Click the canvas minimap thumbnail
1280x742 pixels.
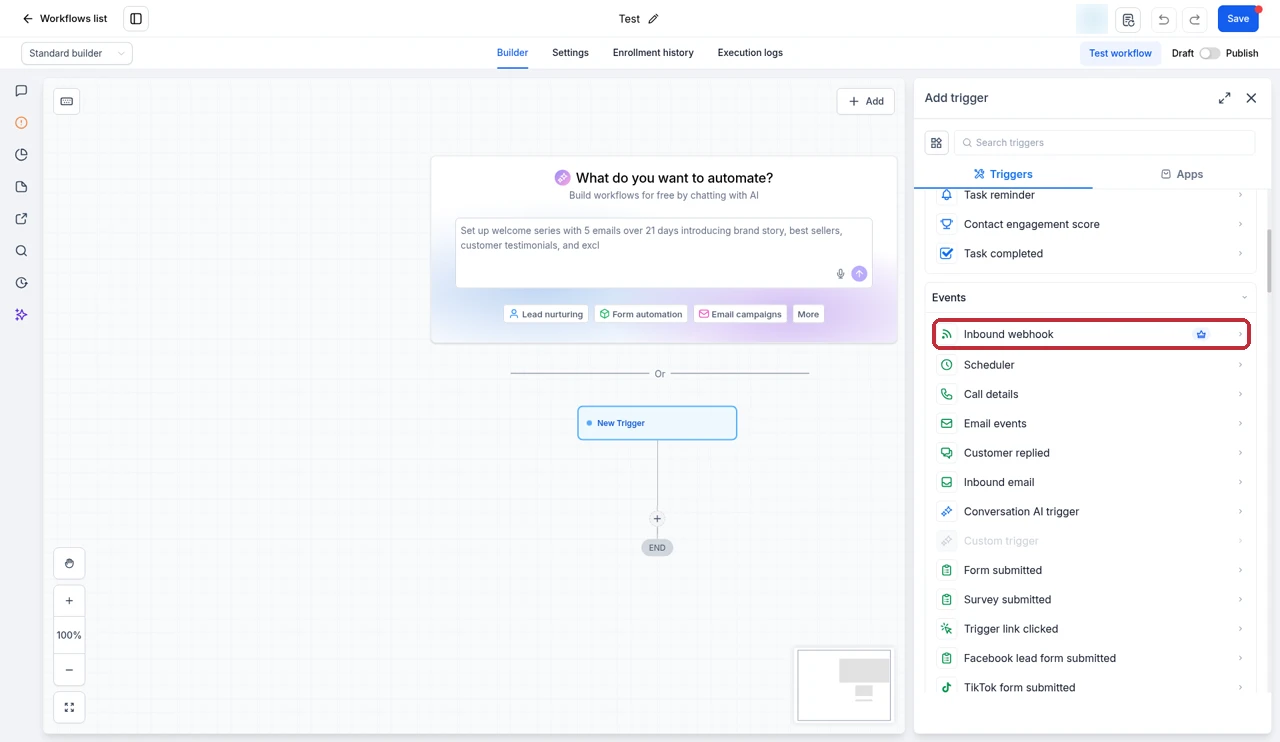point(844,685)
